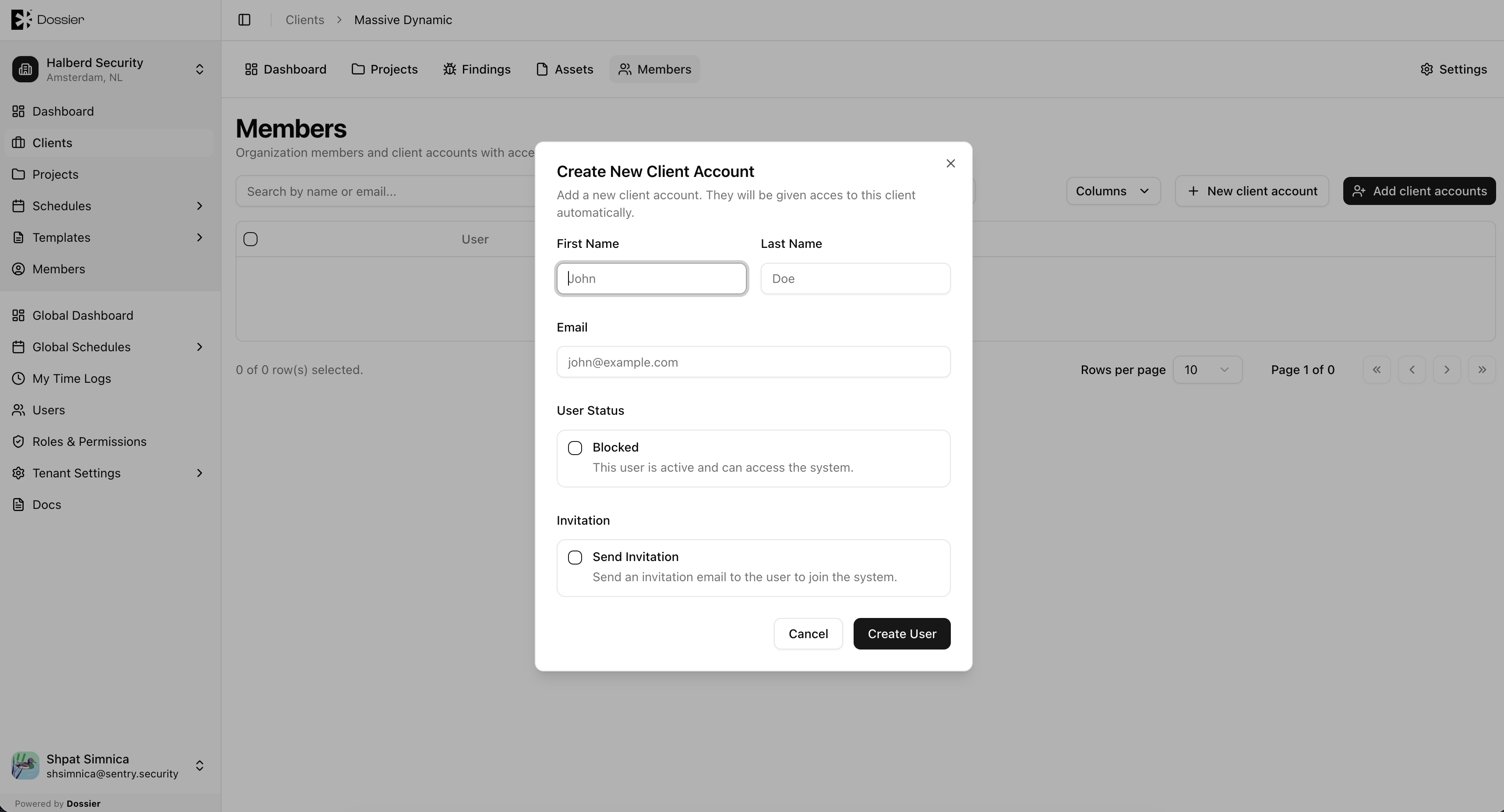Image resolution: width=1504 pixels, height=812 pixels.
Task: Open Global Dashboard
Action: pos(109,315)
